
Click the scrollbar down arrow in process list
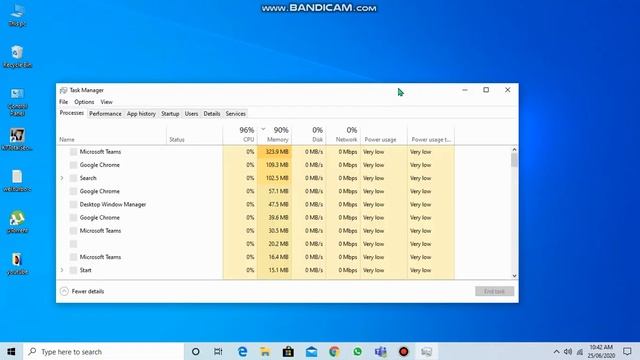[514, 276]
